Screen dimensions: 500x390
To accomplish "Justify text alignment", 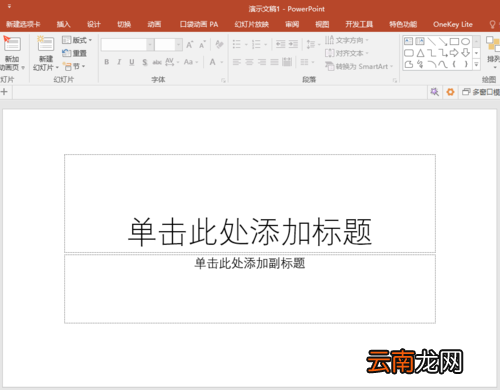I will [x=274, y=62].
